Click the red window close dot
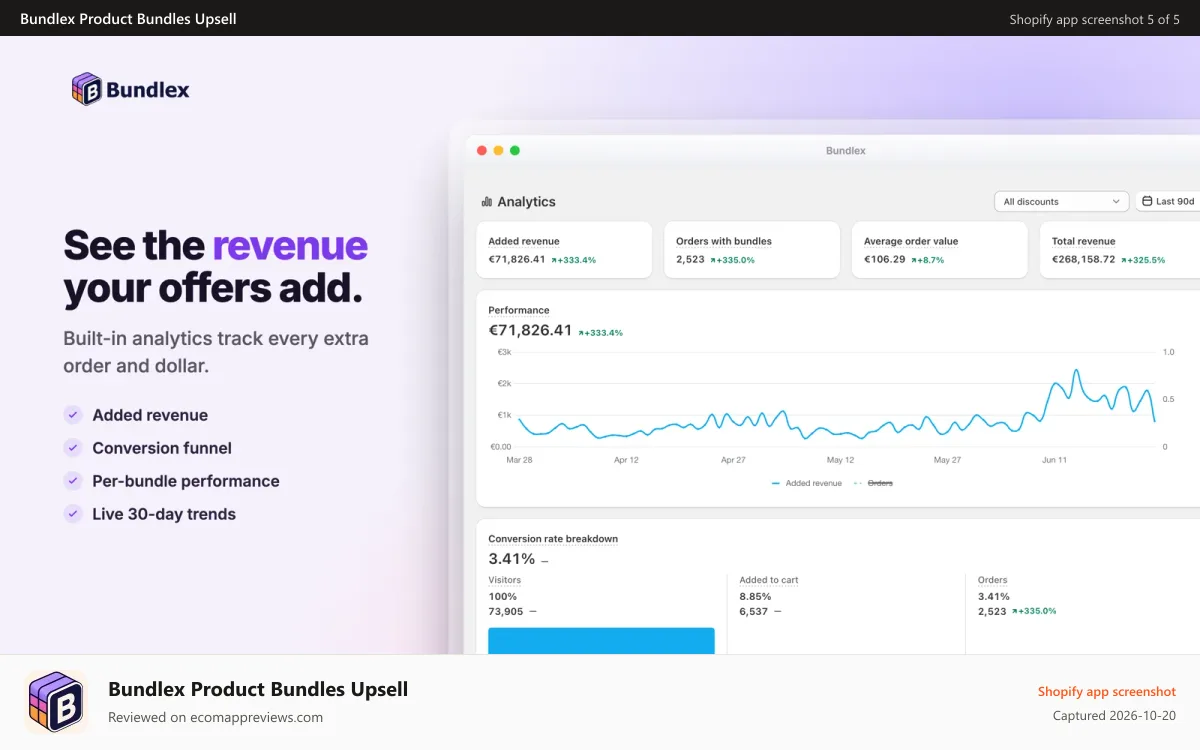Image resolution: width=1200 pixels, height=750 pixels. pos(482,150)
